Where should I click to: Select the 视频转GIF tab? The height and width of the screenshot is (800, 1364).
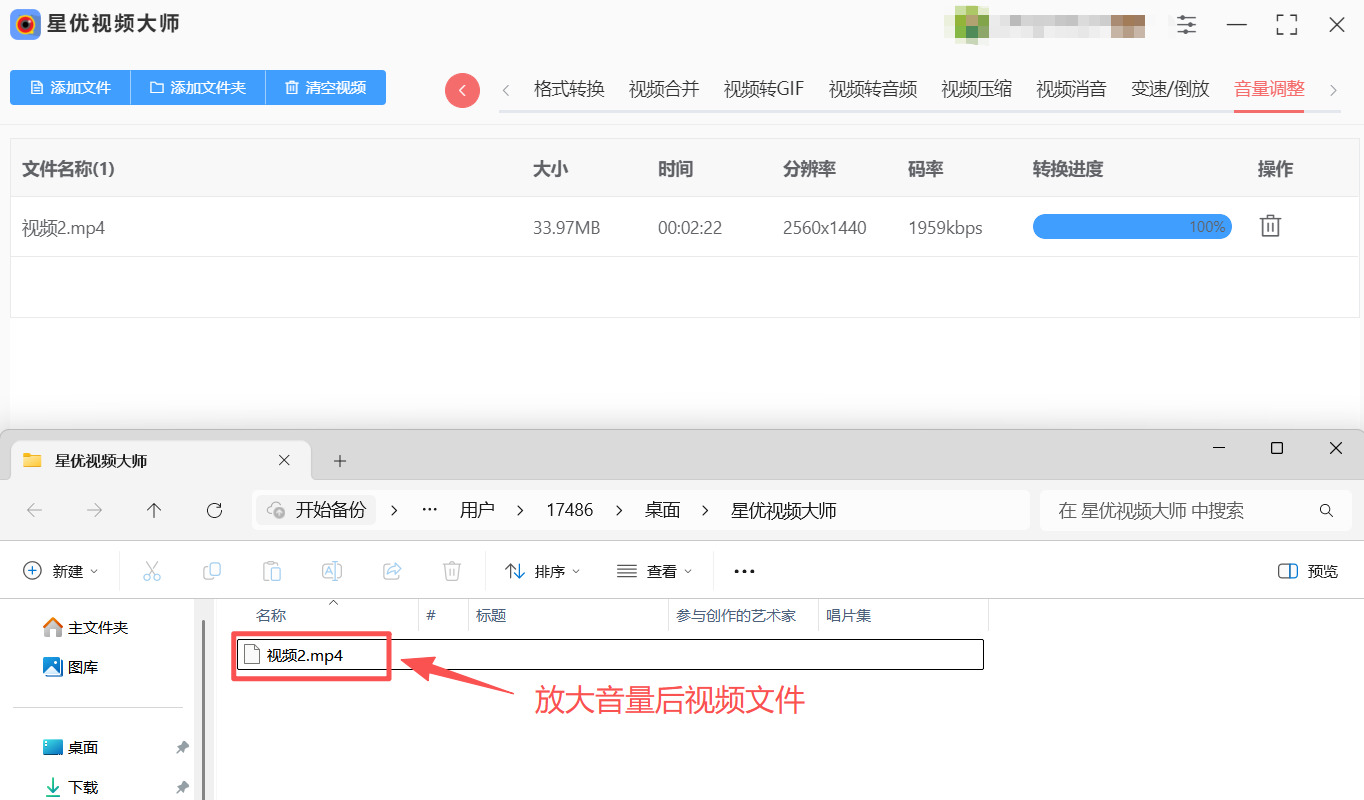point(764,89)
